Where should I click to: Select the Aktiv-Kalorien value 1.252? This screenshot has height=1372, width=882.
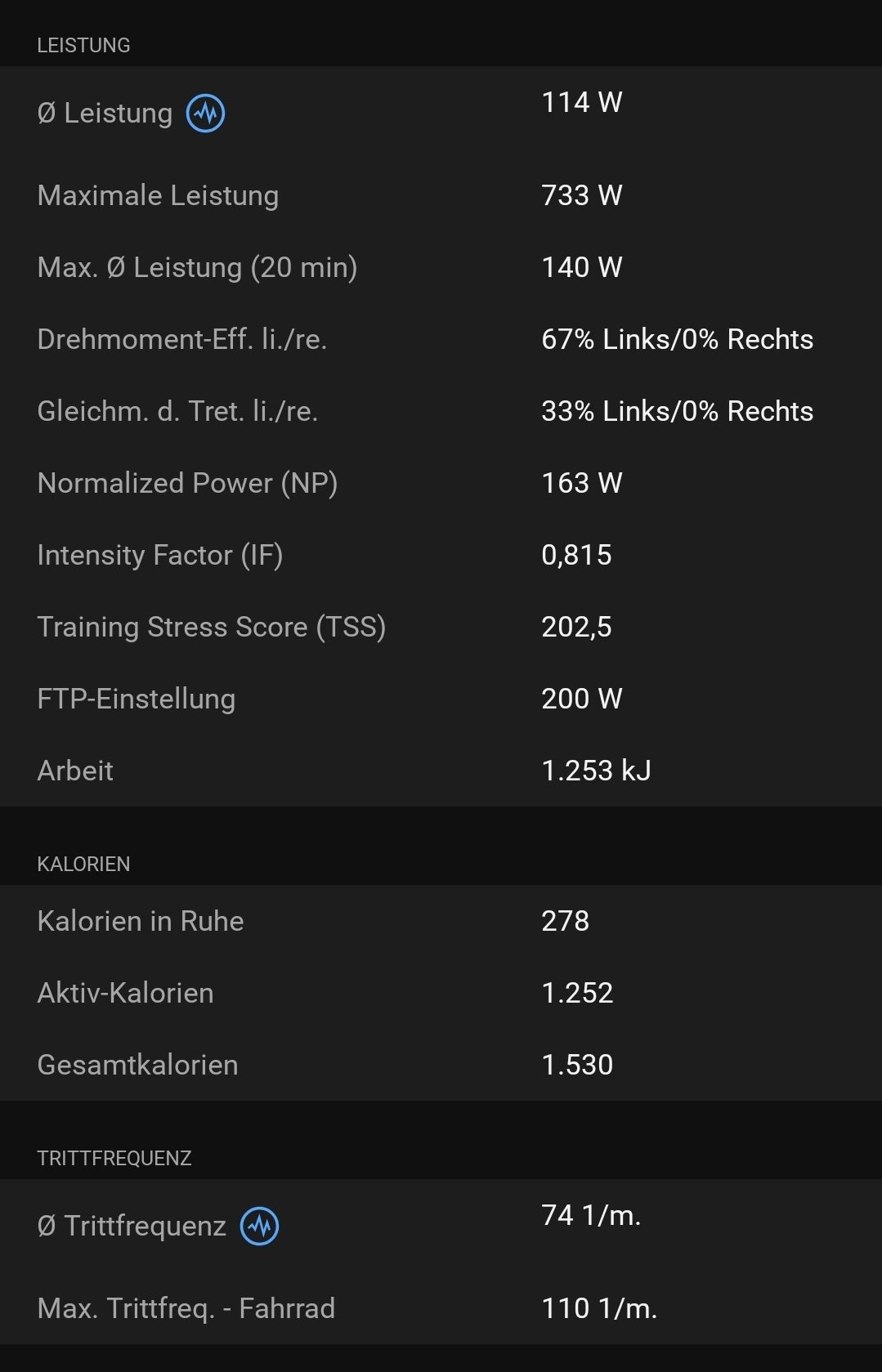pyautogui.click(x=577, y=993)
